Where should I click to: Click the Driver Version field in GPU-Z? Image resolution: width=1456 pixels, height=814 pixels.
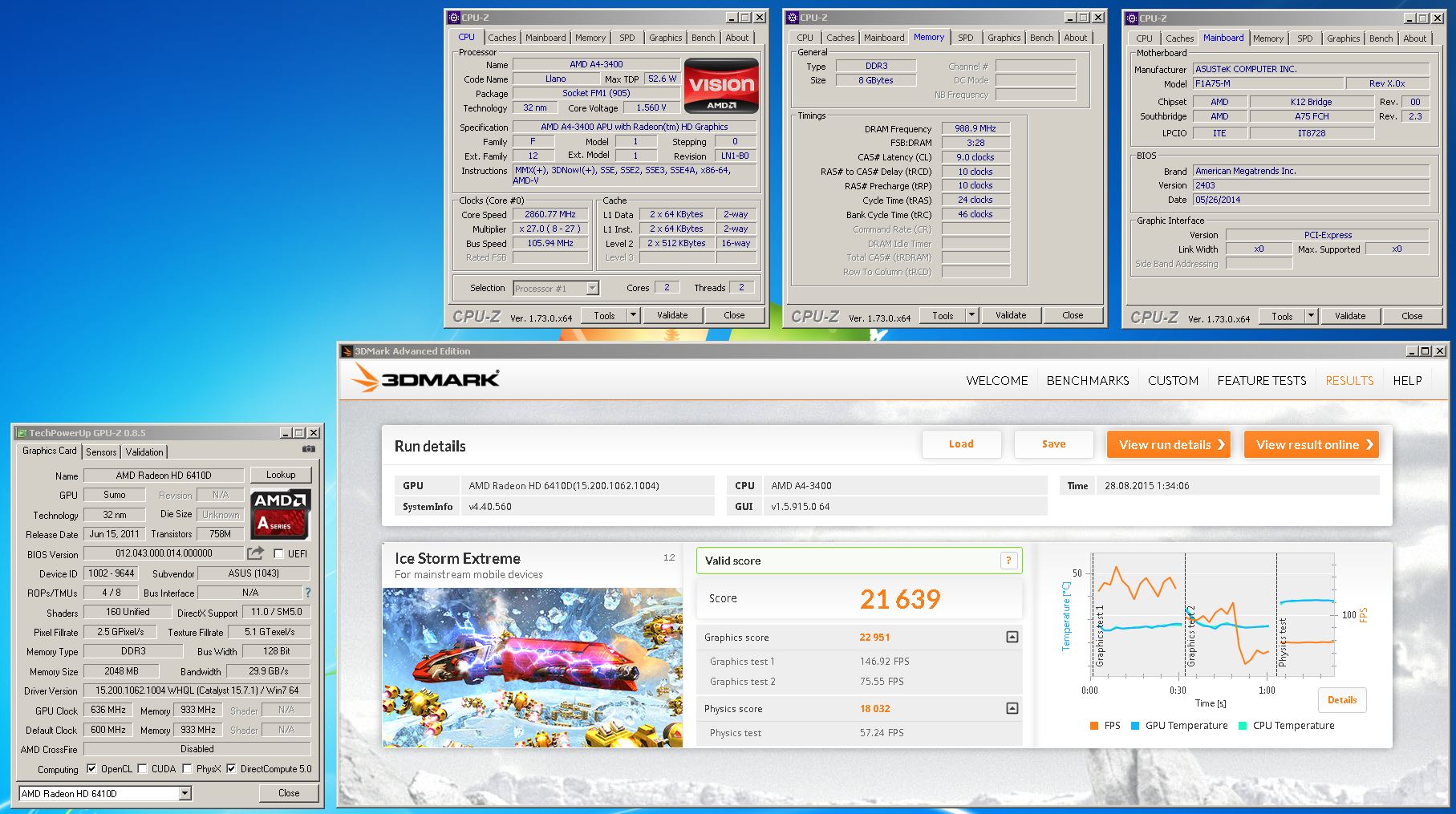pyautogui.click(x=197, y=690)
